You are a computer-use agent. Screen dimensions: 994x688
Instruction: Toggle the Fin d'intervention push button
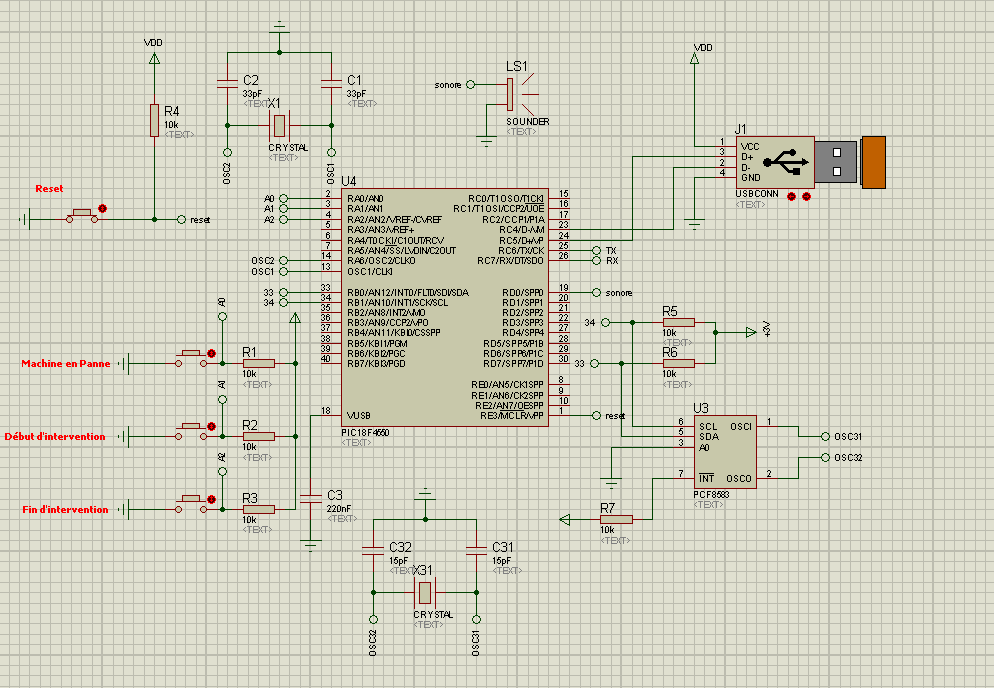[x=192, y=505]
